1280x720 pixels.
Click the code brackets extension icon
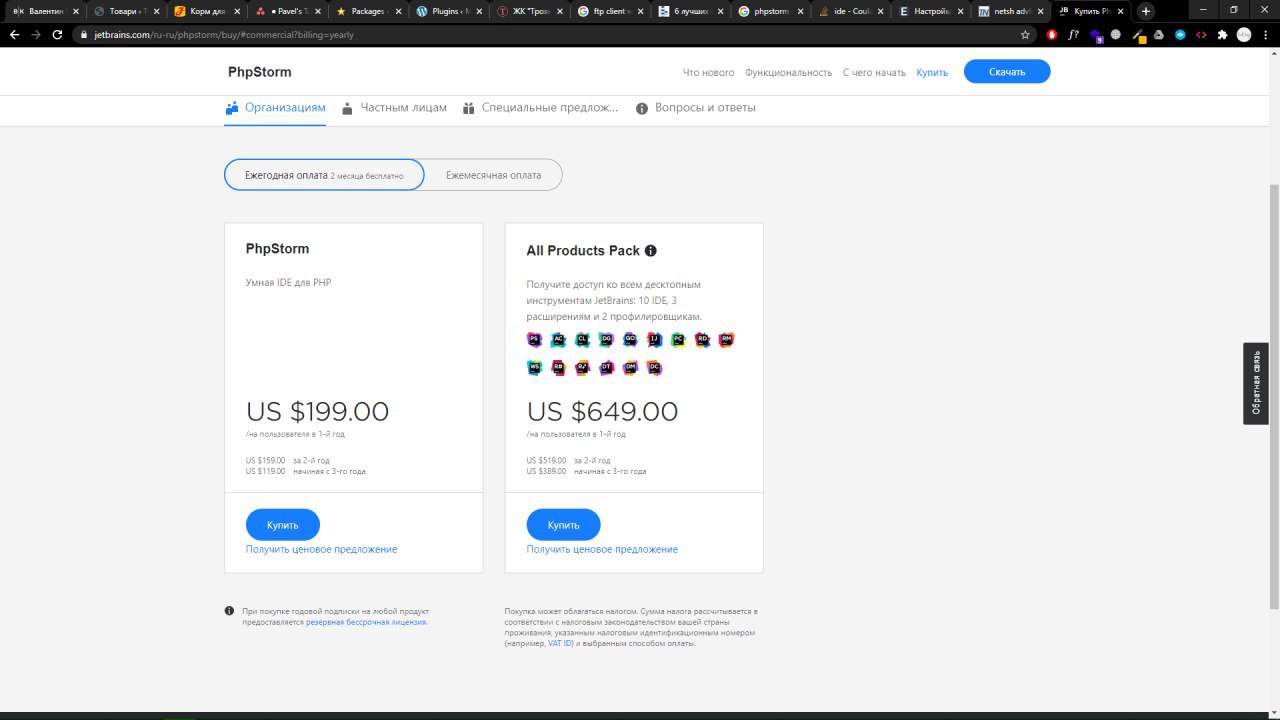point(1201,34)
